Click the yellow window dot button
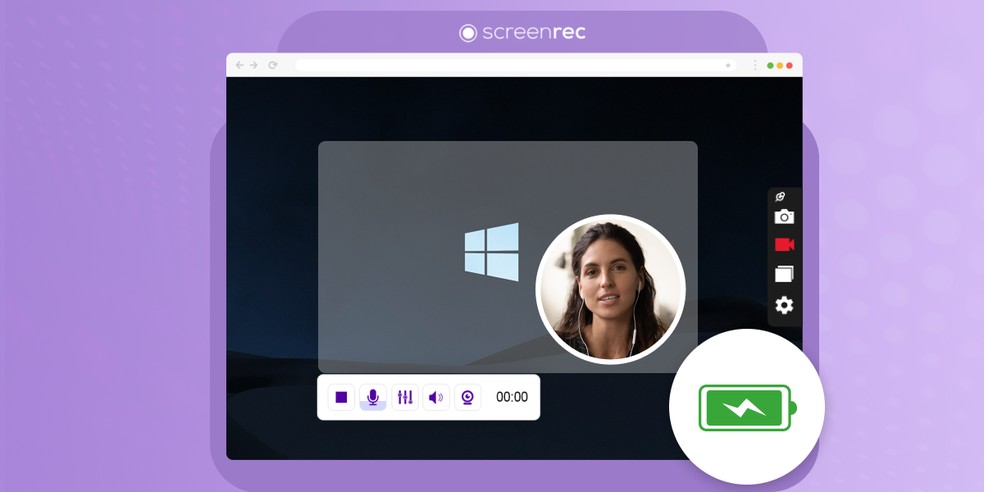This screenshot has width=984, height=492. tap(780, 65)
